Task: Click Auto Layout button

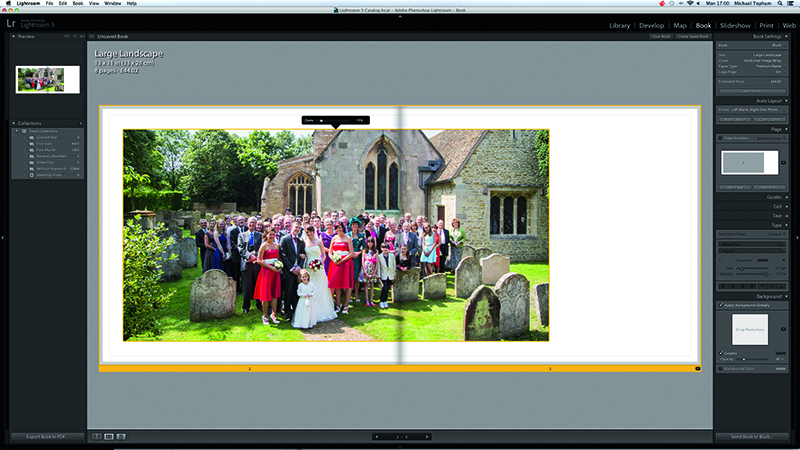Action: pos(735,119)
